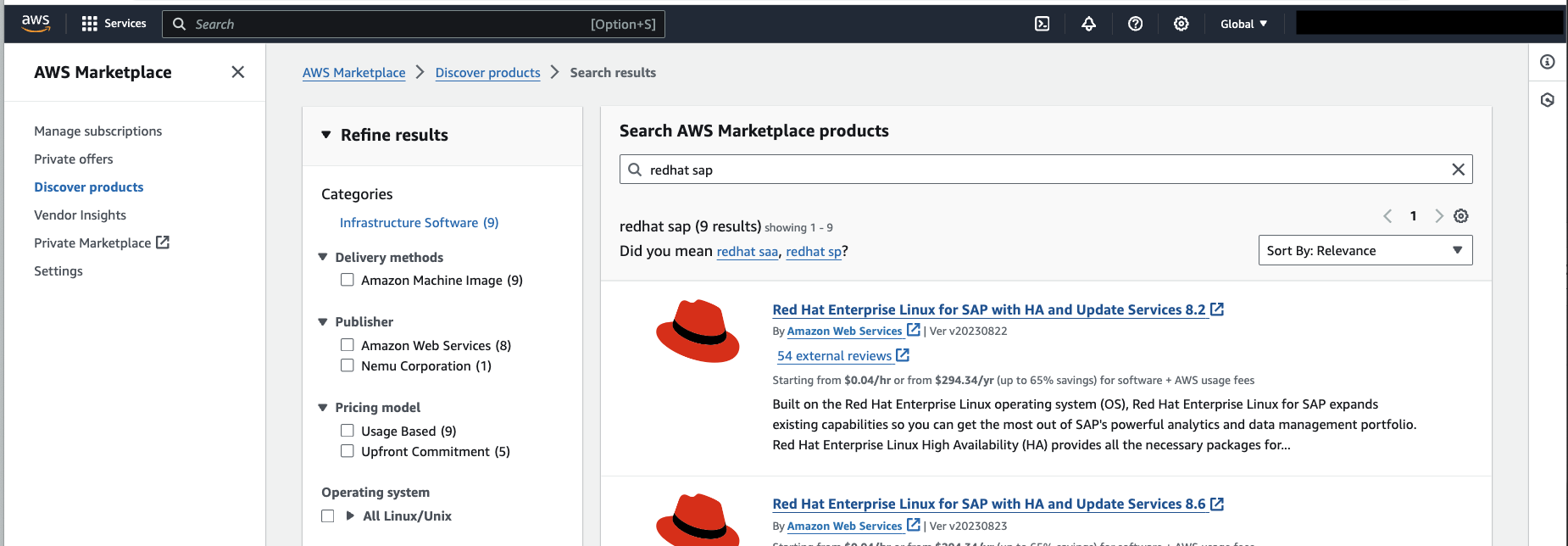This screenshot has height=546, width=1568.
Task: Expand the All Linux/Unix tree arrow
Action: (350, 515)
